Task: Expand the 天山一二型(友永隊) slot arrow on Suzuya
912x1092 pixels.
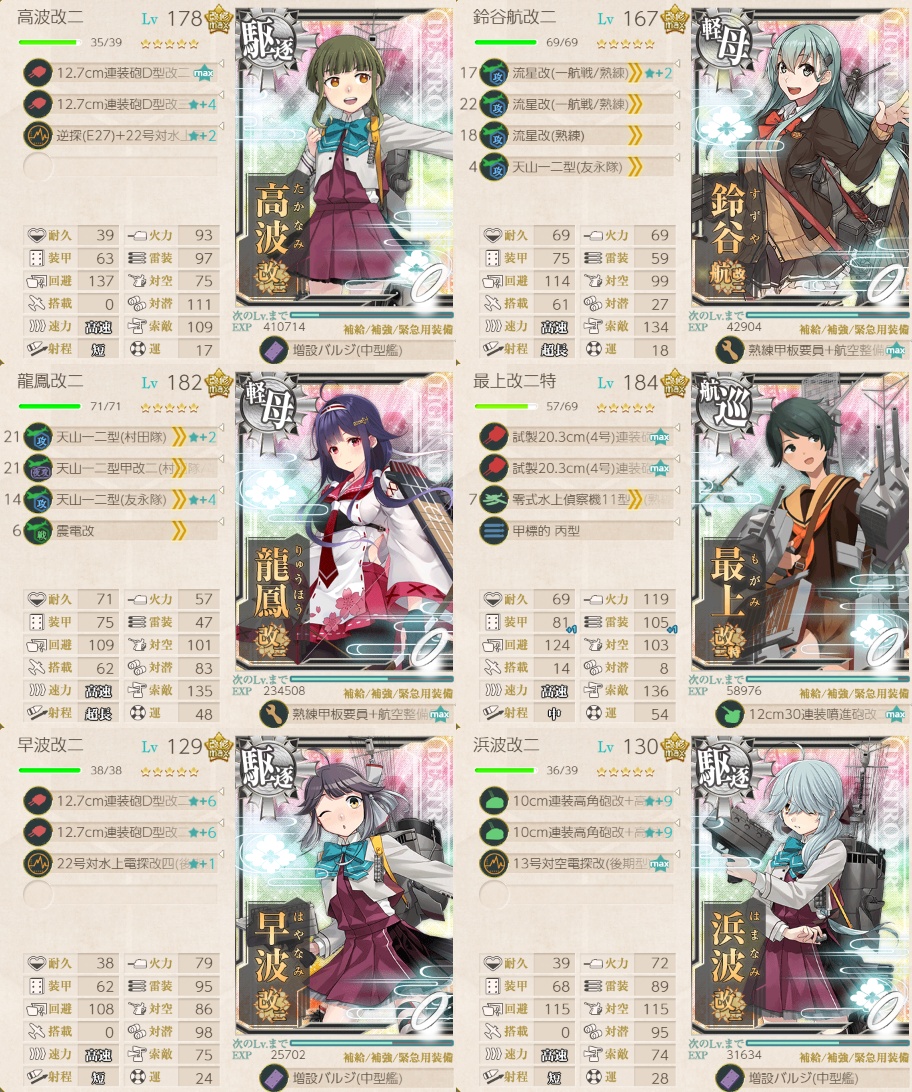Action: tap(677, 158)
